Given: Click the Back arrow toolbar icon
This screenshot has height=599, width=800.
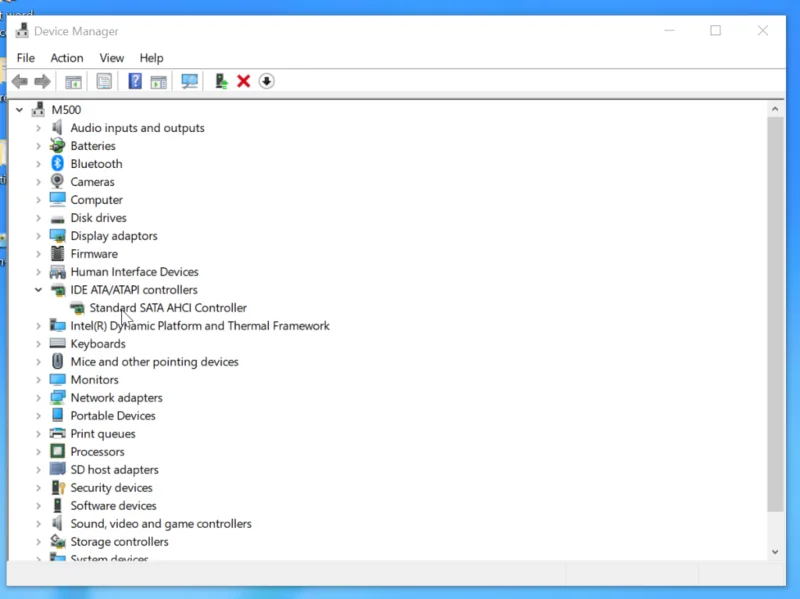Looking at the screenshot, I should 20,81.
